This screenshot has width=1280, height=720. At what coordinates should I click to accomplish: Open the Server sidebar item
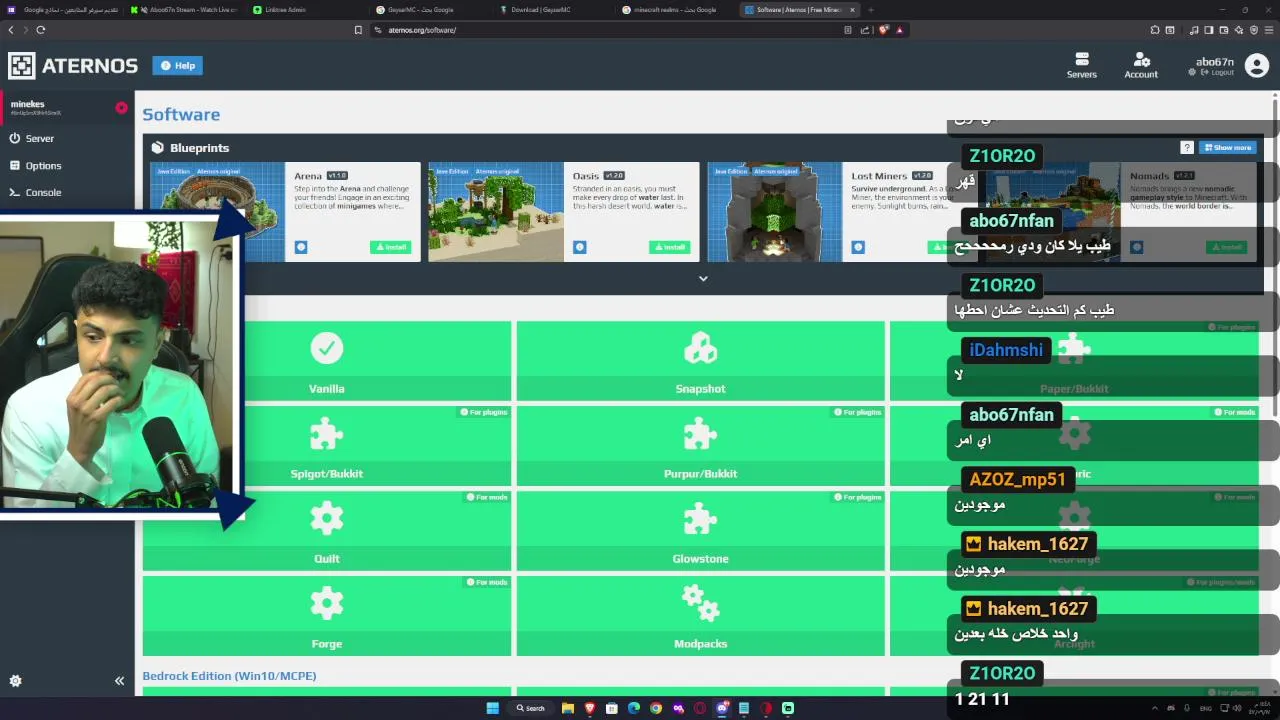tap(66, 138)
